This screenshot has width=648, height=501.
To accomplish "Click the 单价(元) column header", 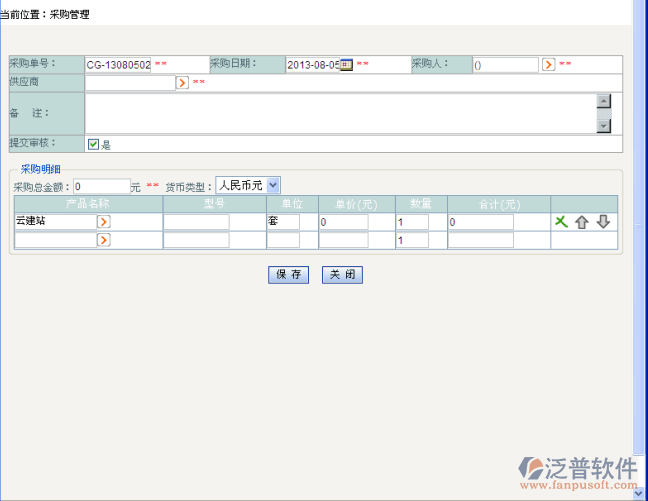I will pyautogui.click(x=356, y=204).
